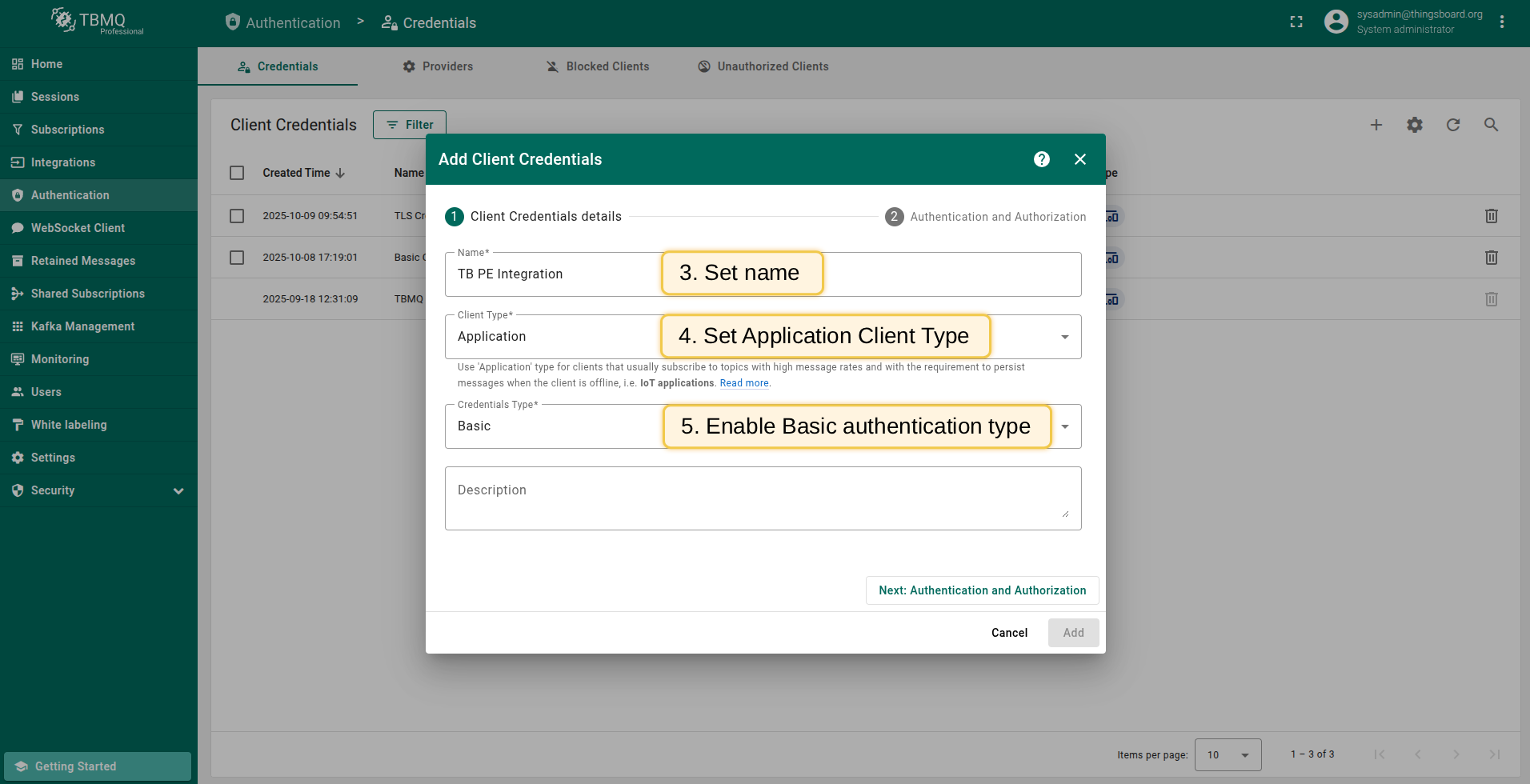Open the user account menu dots
Viewport: 1530px width, 784px height.
pyautogui.click(x=1502, y=22)
